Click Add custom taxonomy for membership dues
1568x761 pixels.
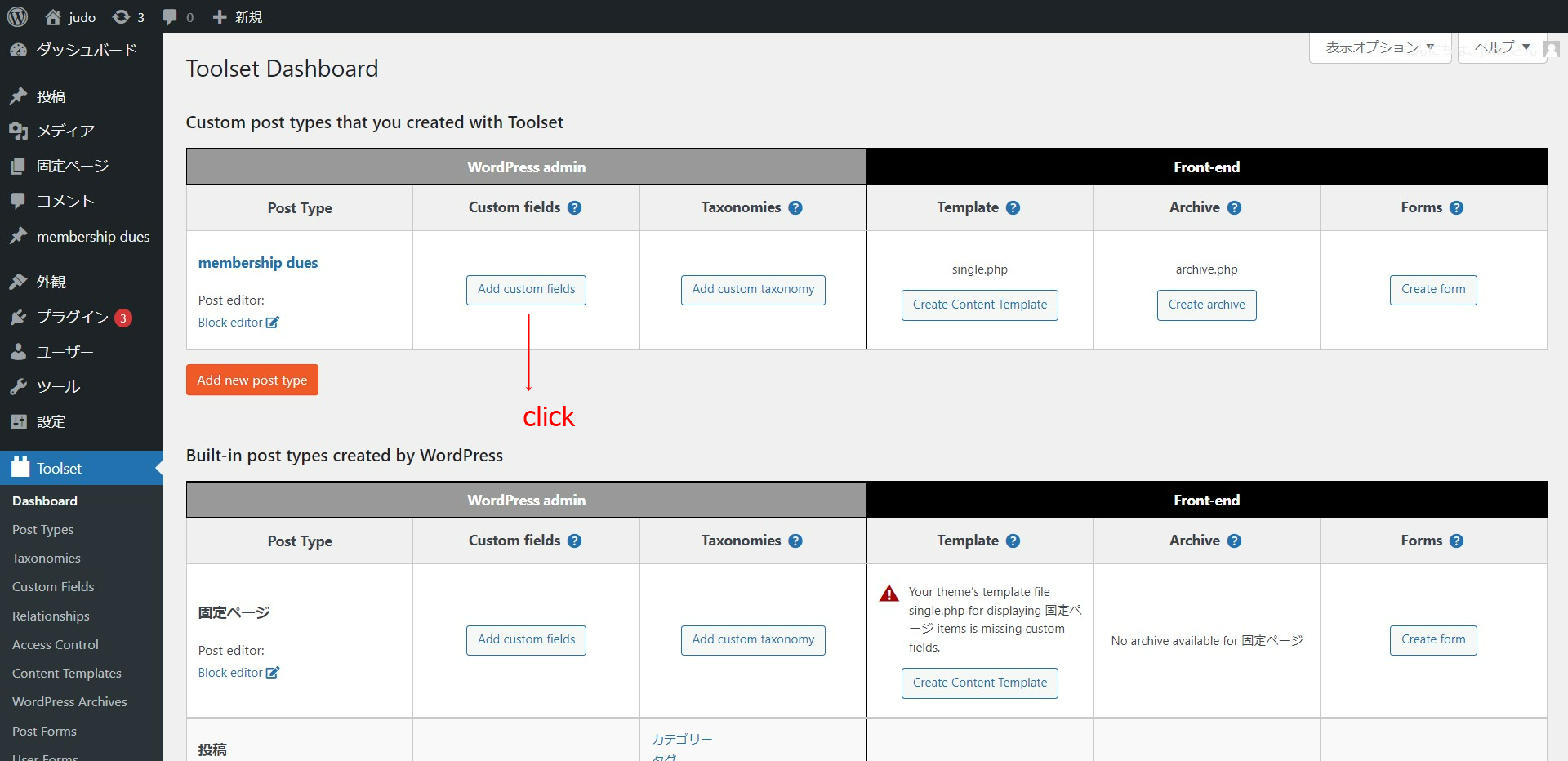click(753, 290)
